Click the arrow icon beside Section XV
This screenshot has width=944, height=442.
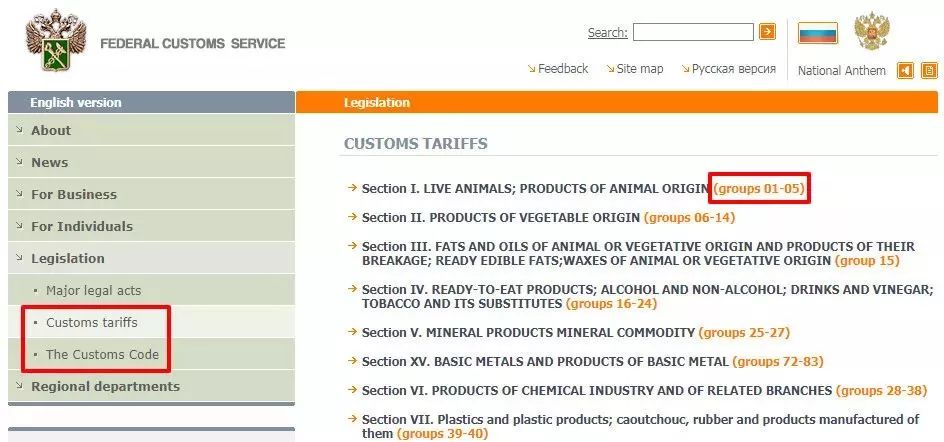click(x=352, y=361)
